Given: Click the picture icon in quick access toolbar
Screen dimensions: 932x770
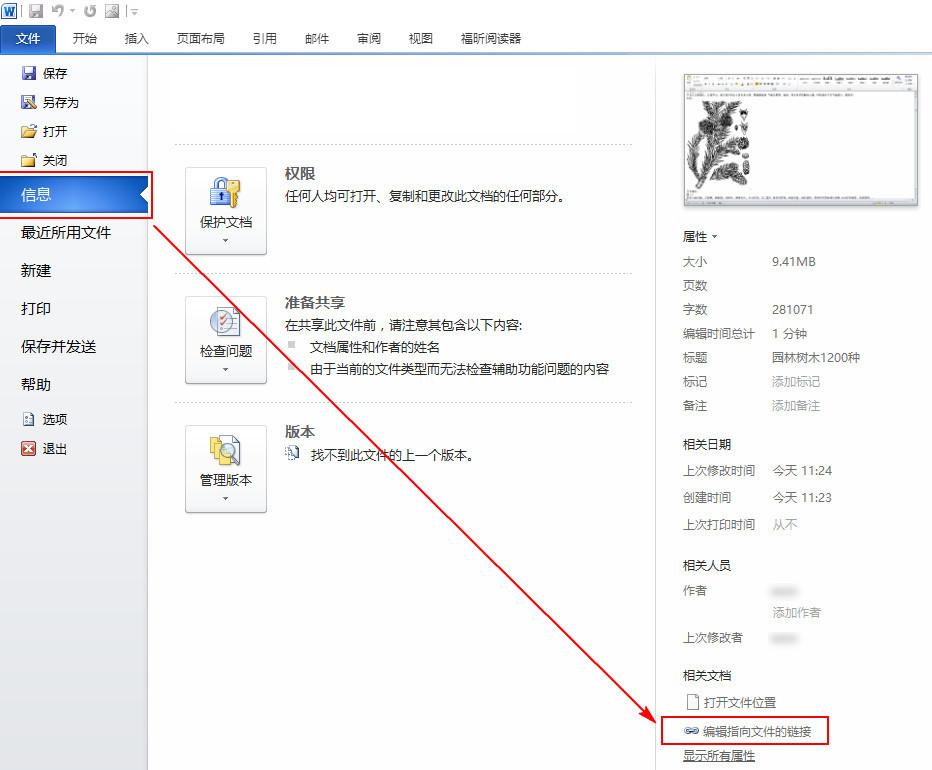Looking at the screenshot, I should (111, 11).
